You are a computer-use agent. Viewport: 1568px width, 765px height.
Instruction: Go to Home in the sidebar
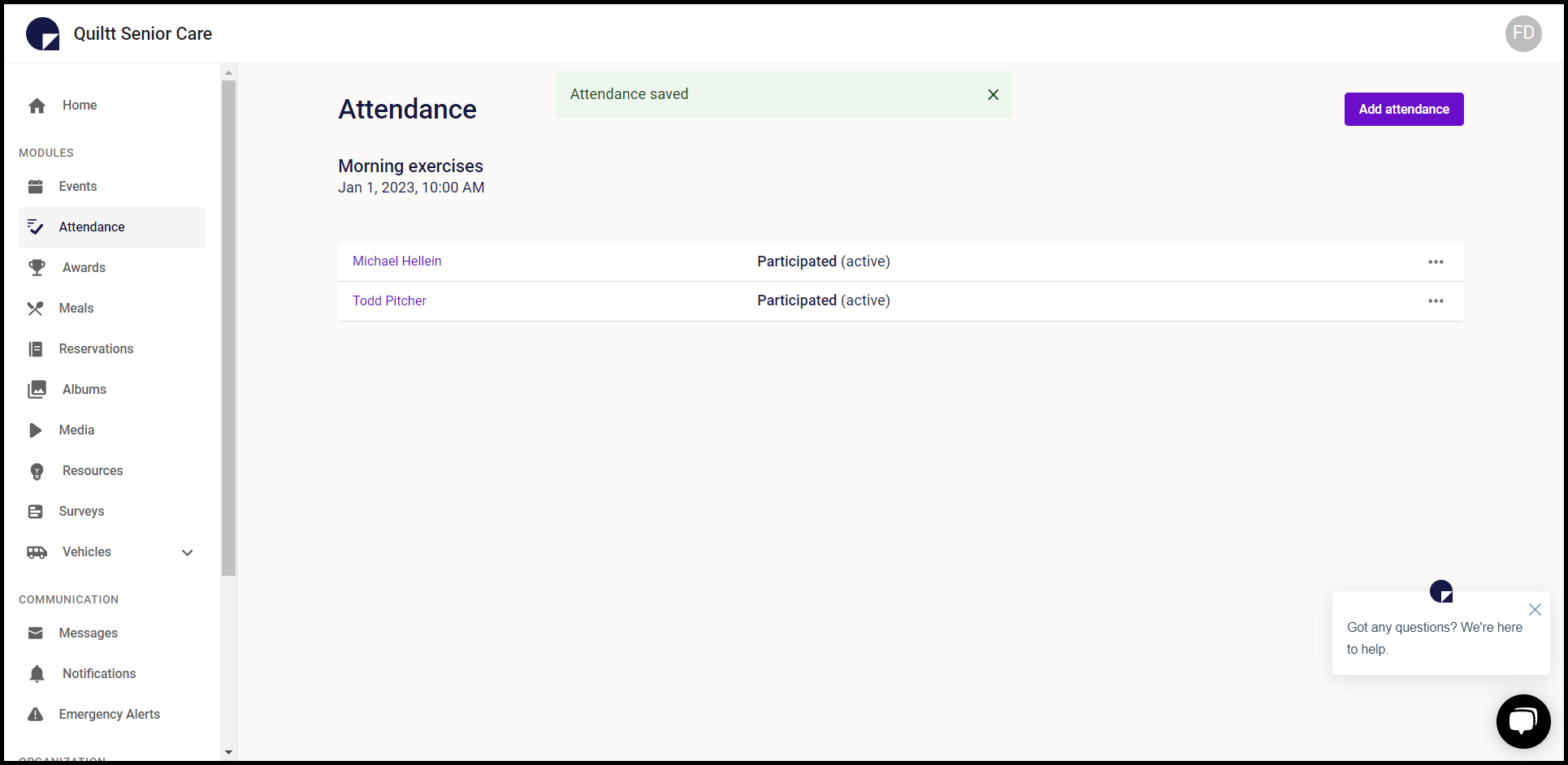click(79, 105)
